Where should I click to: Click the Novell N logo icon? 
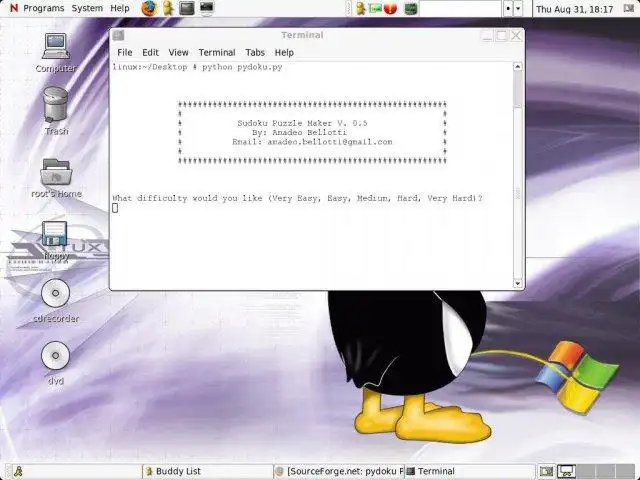pos(13,8)
